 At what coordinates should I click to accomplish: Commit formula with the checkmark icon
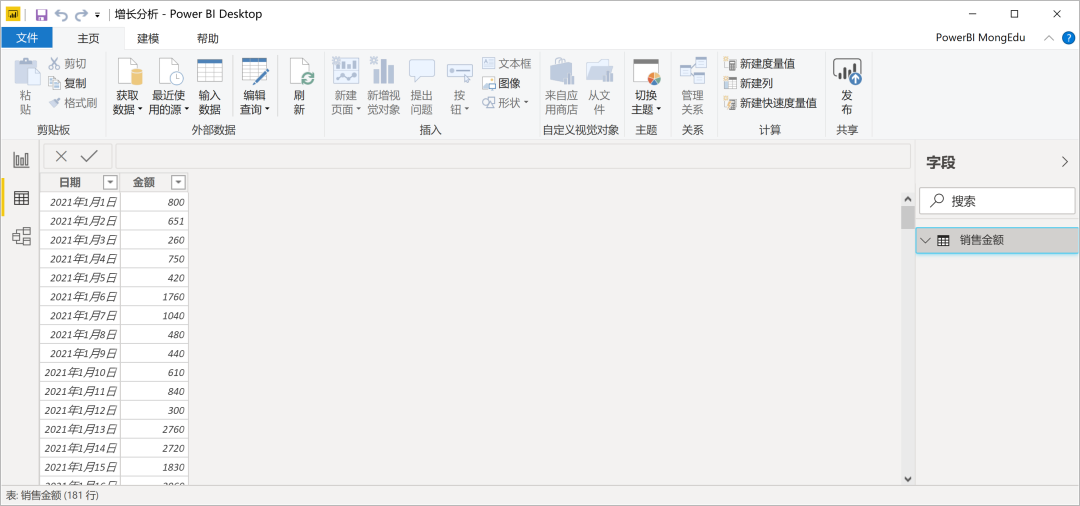coord(89,156)
